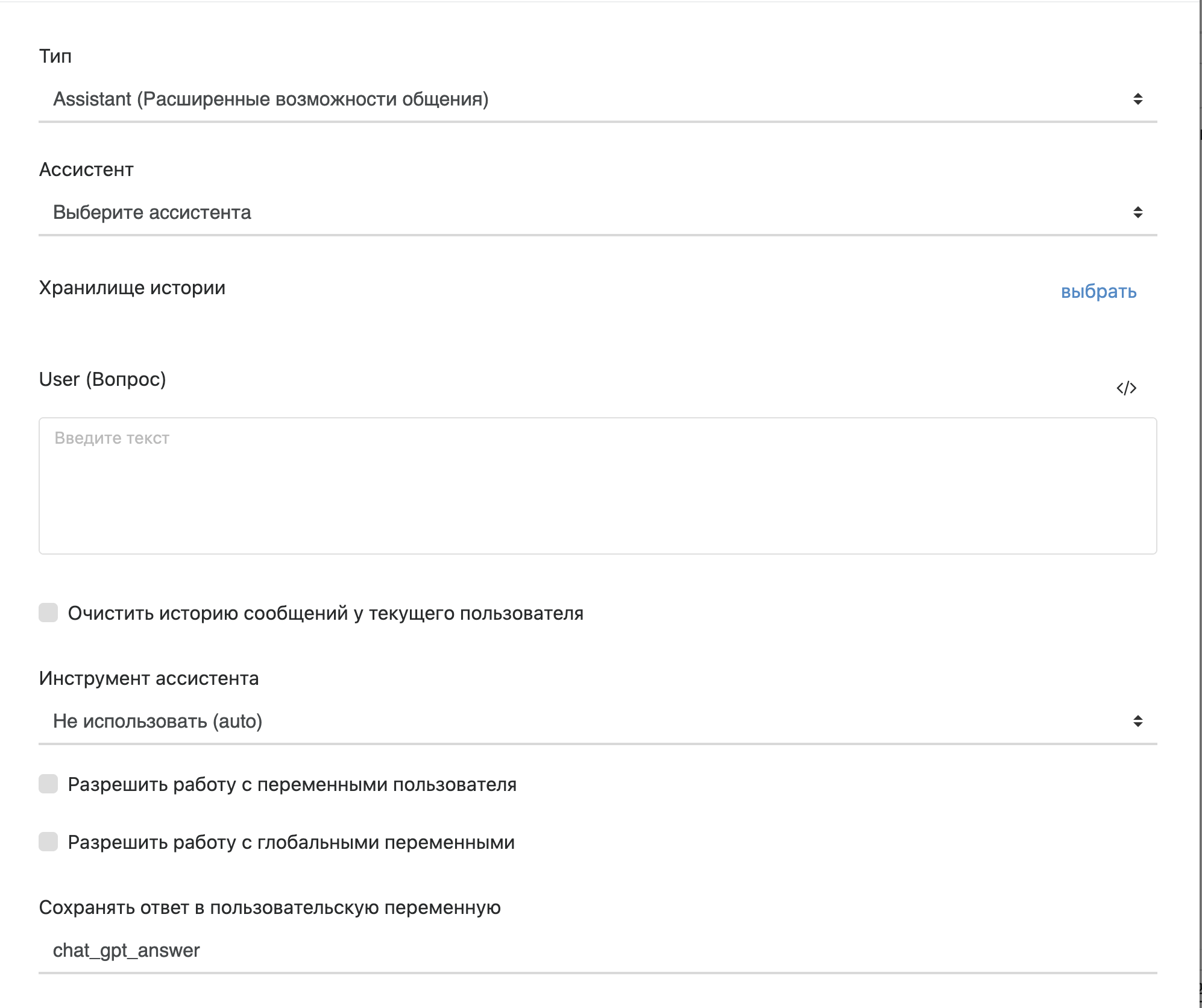The width and height of the screenshot is (1202, 1008).
Task: Click the code brackets icon above the question field
Action: (1126, 388)
